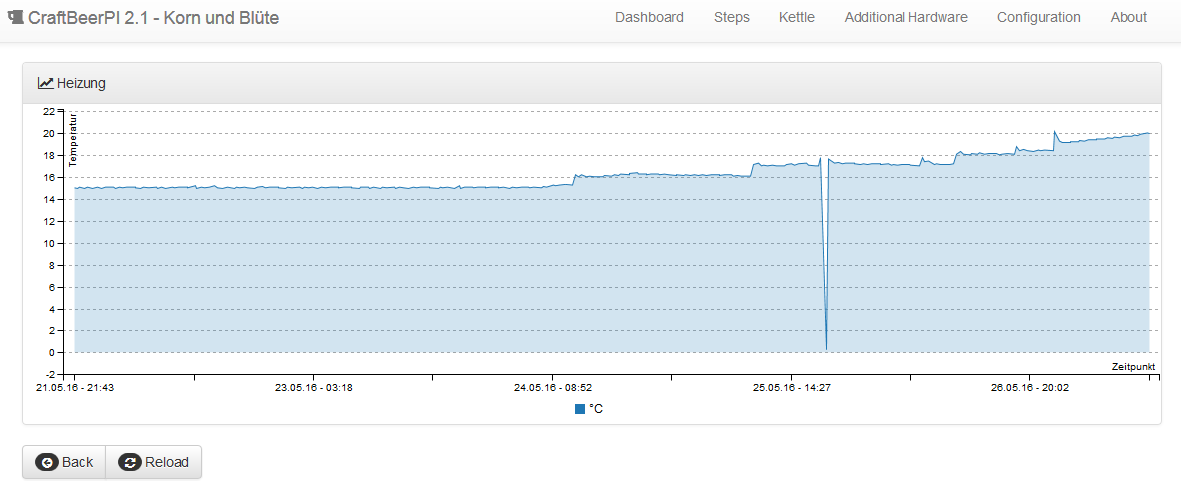Show the About page
This screenshot has width=1181, height=490.
1128,17
